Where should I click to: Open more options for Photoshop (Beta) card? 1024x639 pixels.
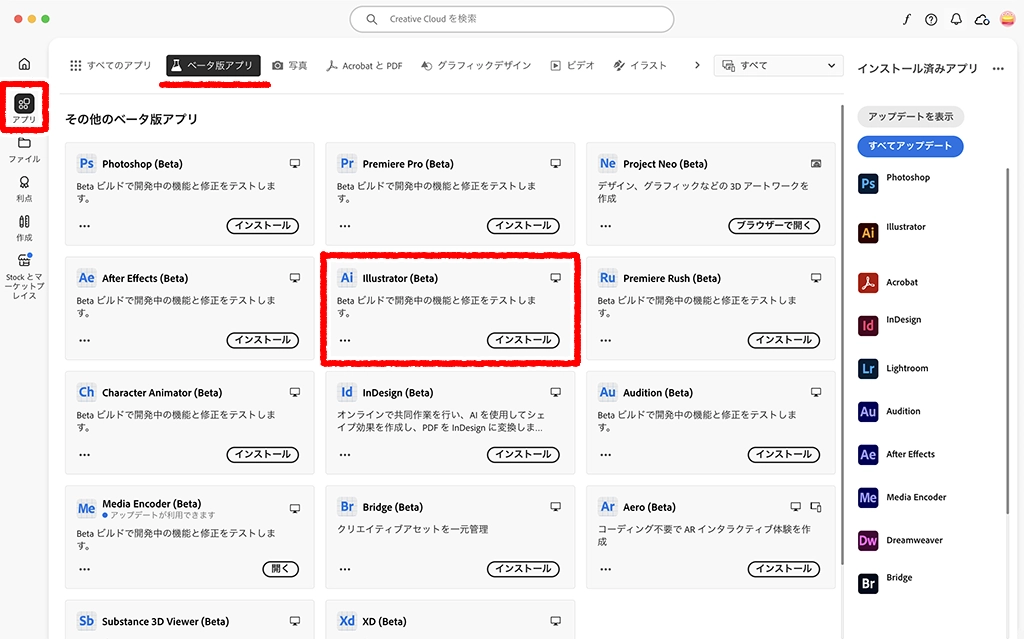(84, 226)
